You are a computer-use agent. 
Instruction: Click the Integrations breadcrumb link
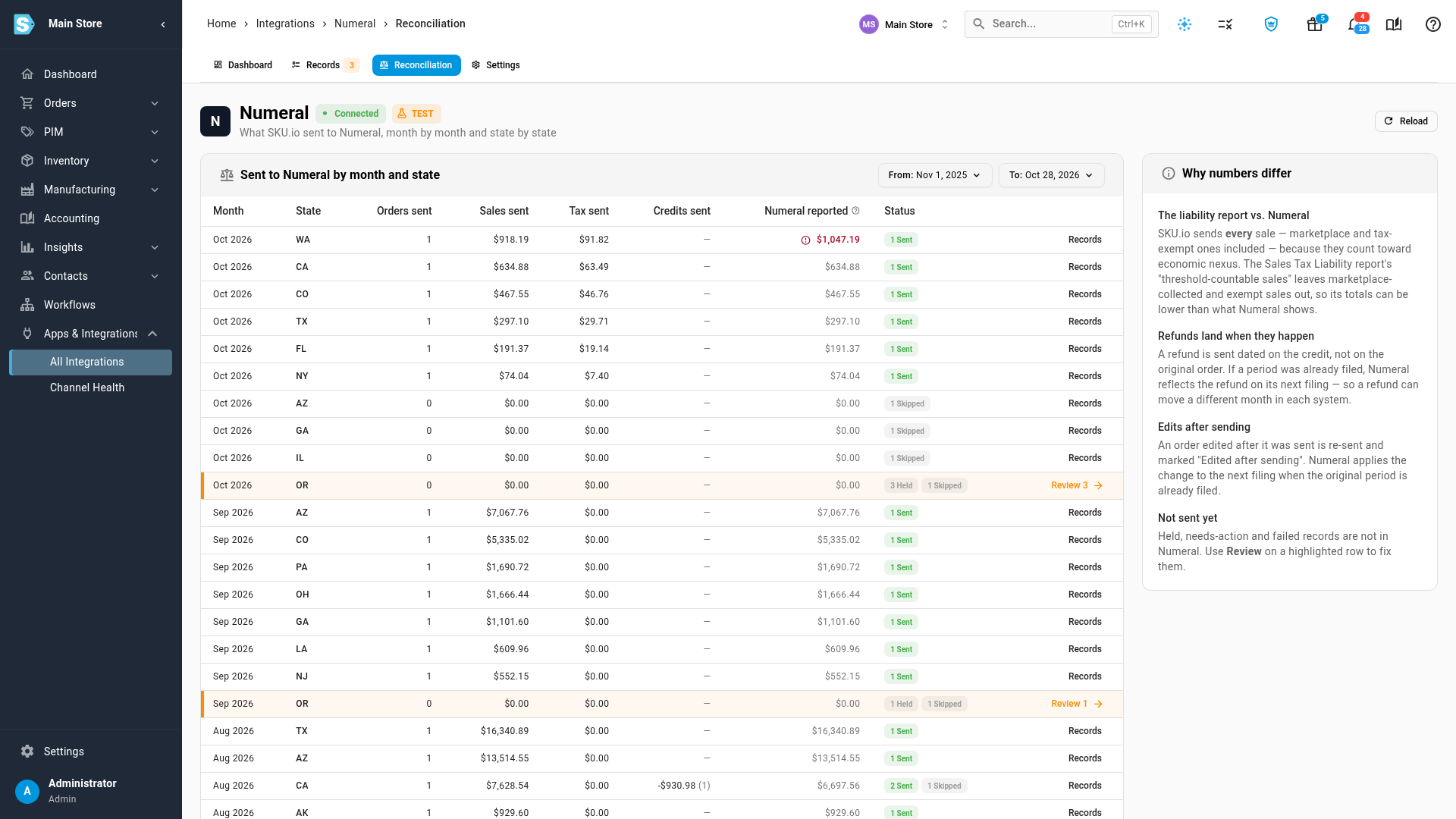(x=285, y=24)
